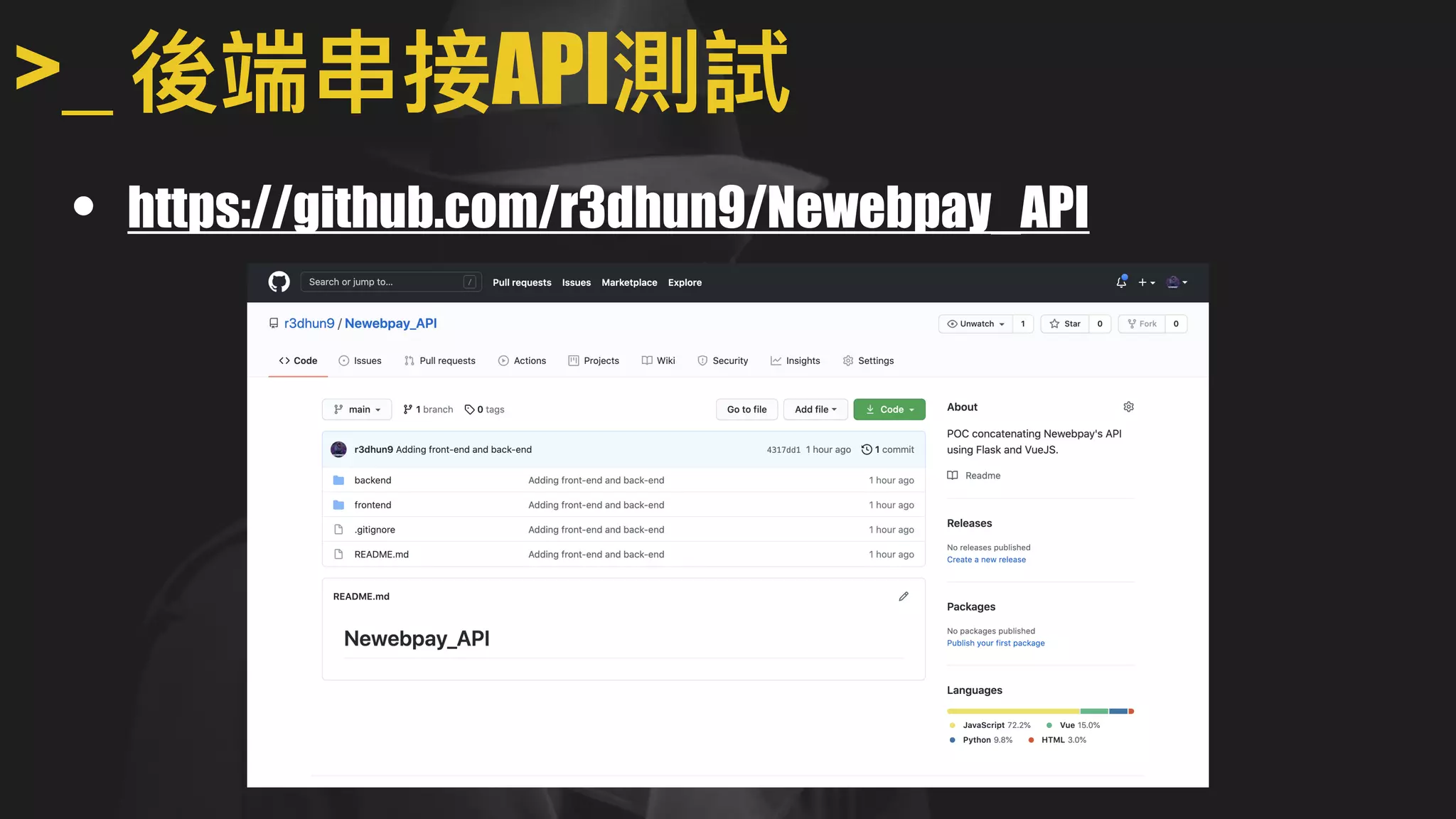
Task: Select the Code tab
Action: (x=298, y=360)
